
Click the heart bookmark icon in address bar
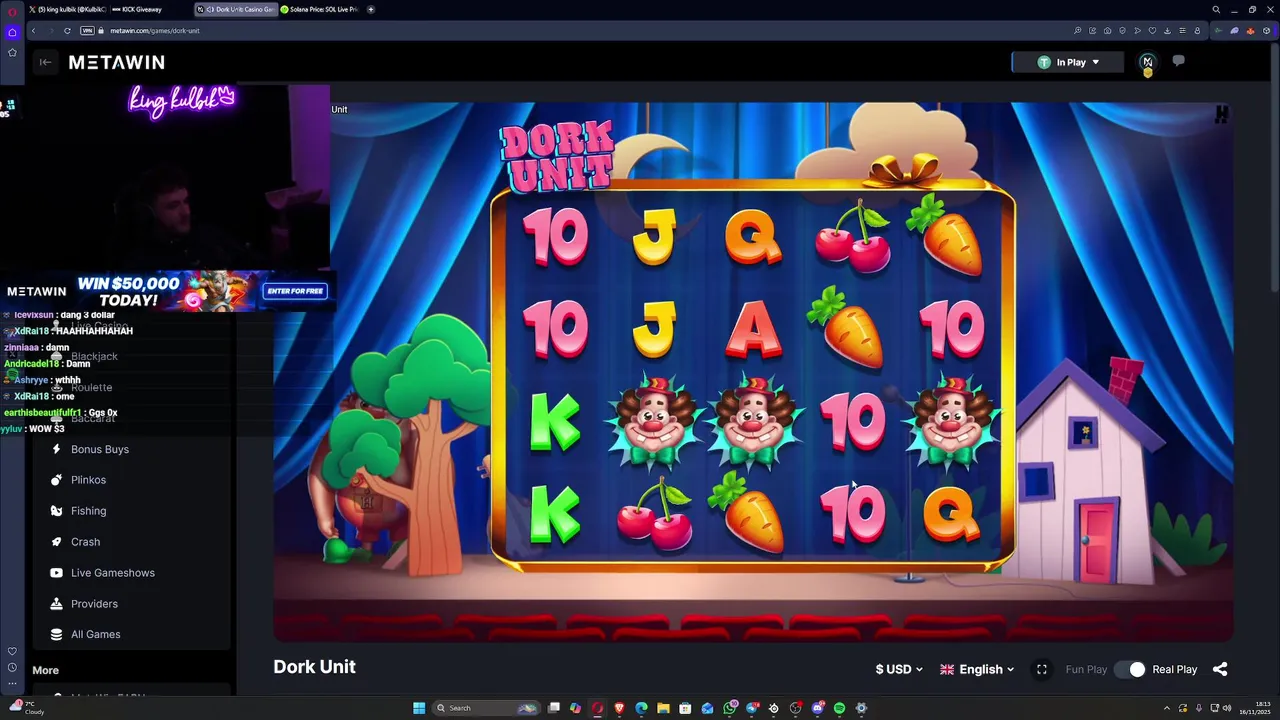(x=1152, y=30)
